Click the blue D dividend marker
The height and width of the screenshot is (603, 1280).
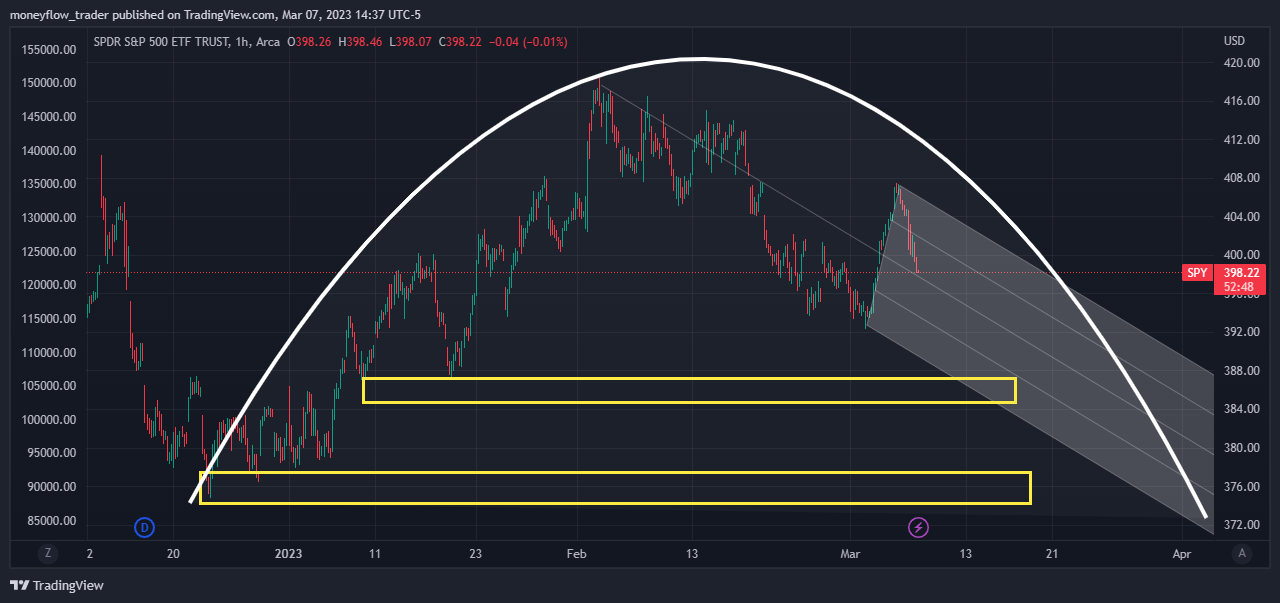coord(145,527)
